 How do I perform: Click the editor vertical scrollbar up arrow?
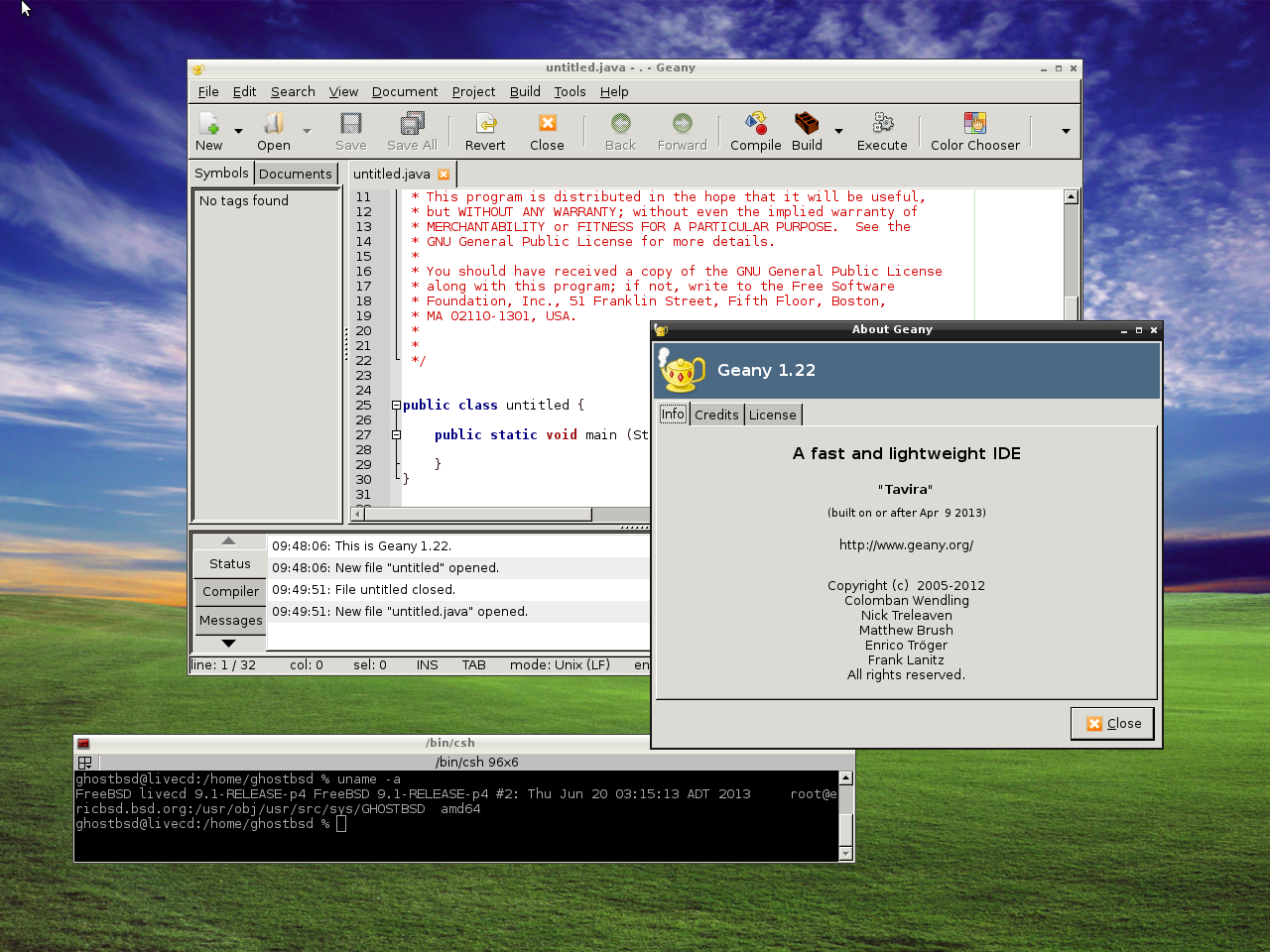point(1071,196)
